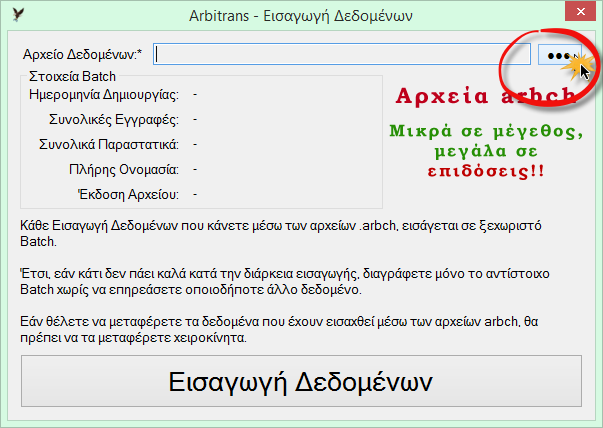Click the paragraph starting Έτσι, εάν κάτι
Viewport: 603px width, 428px height.
(285, 281)
